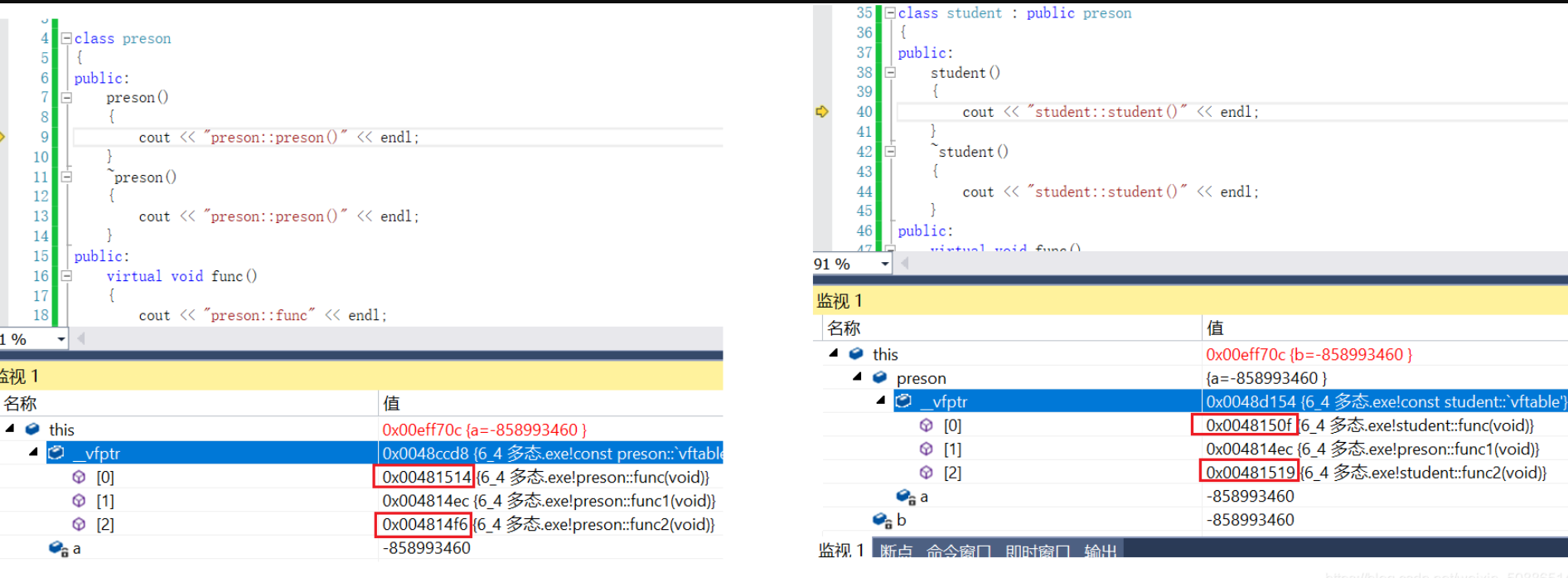Click the 监视 1 panel title in preson pane

click(x=19, y=376)
